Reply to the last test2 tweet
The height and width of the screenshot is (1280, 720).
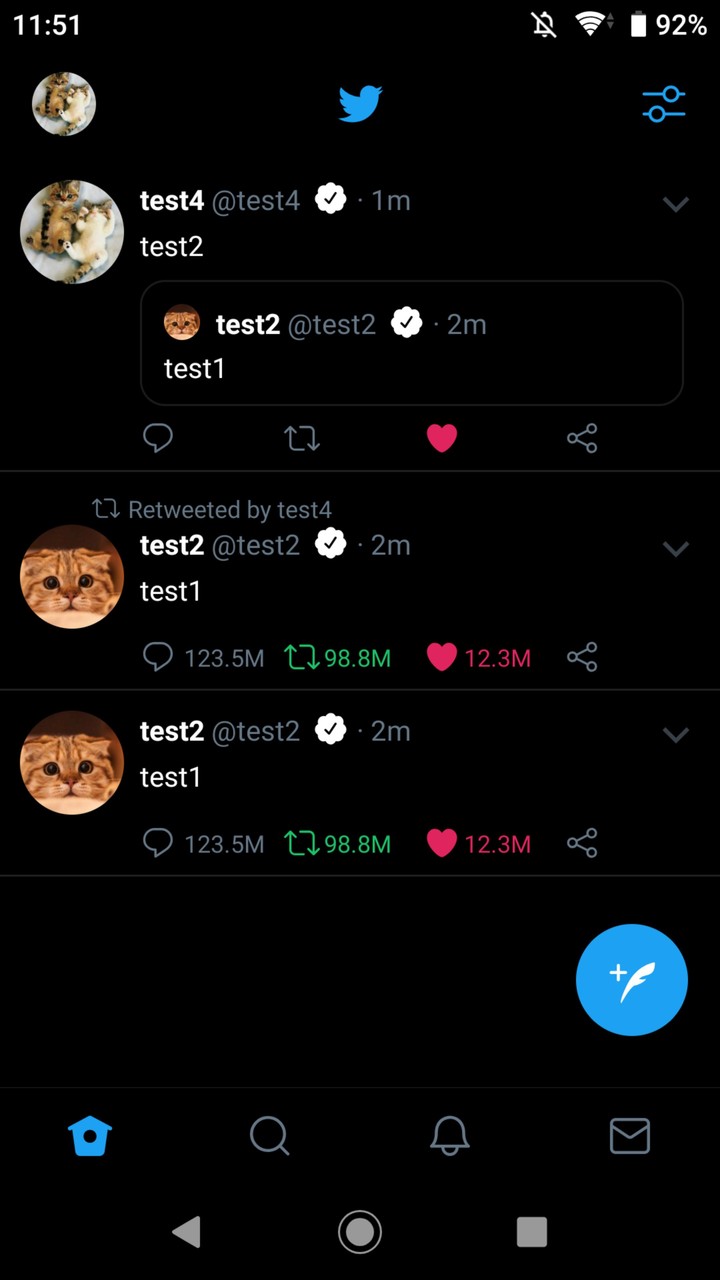(158, 843)
